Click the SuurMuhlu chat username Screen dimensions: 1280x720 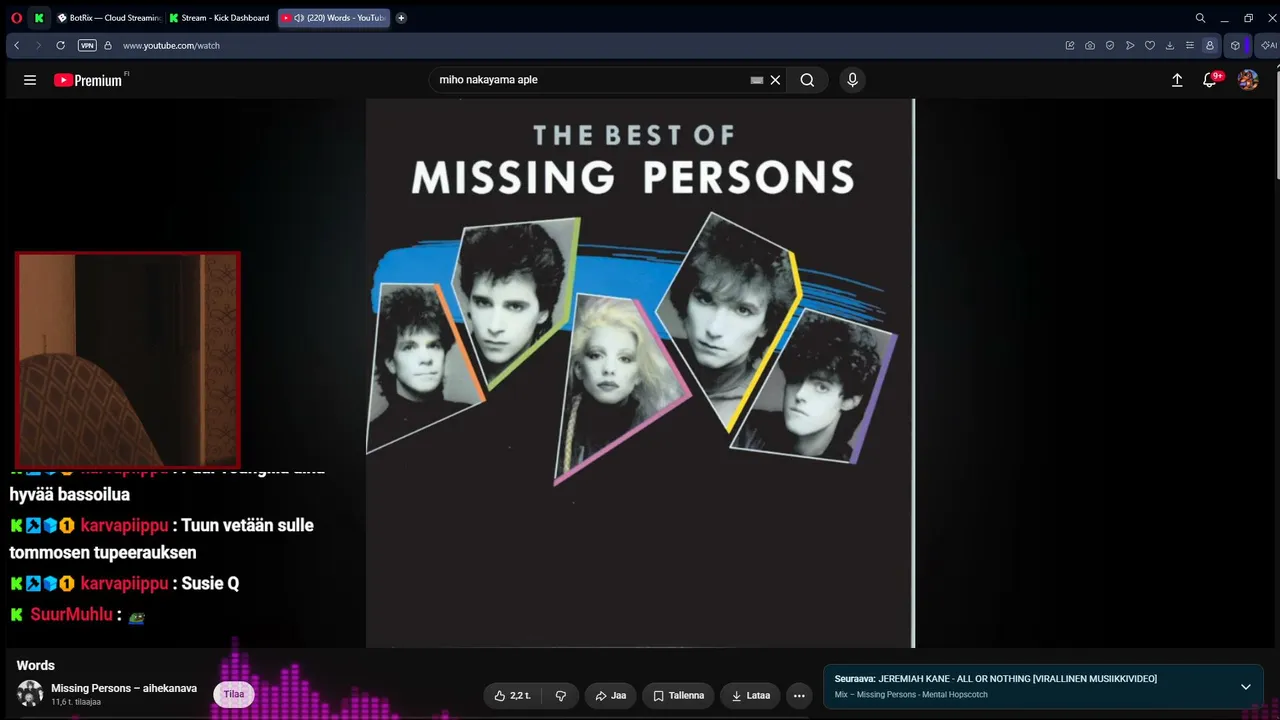(71, 614)
